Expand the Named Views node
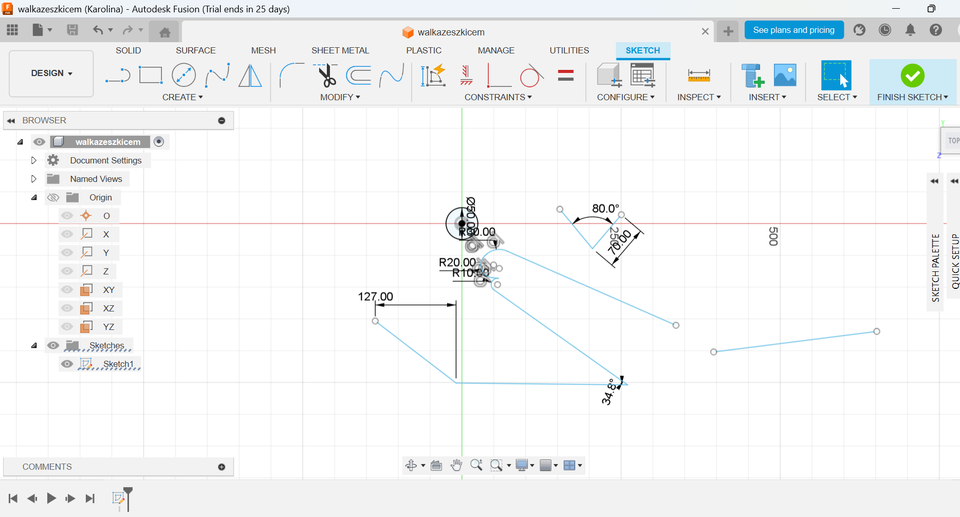 click(x=34, y=179)
